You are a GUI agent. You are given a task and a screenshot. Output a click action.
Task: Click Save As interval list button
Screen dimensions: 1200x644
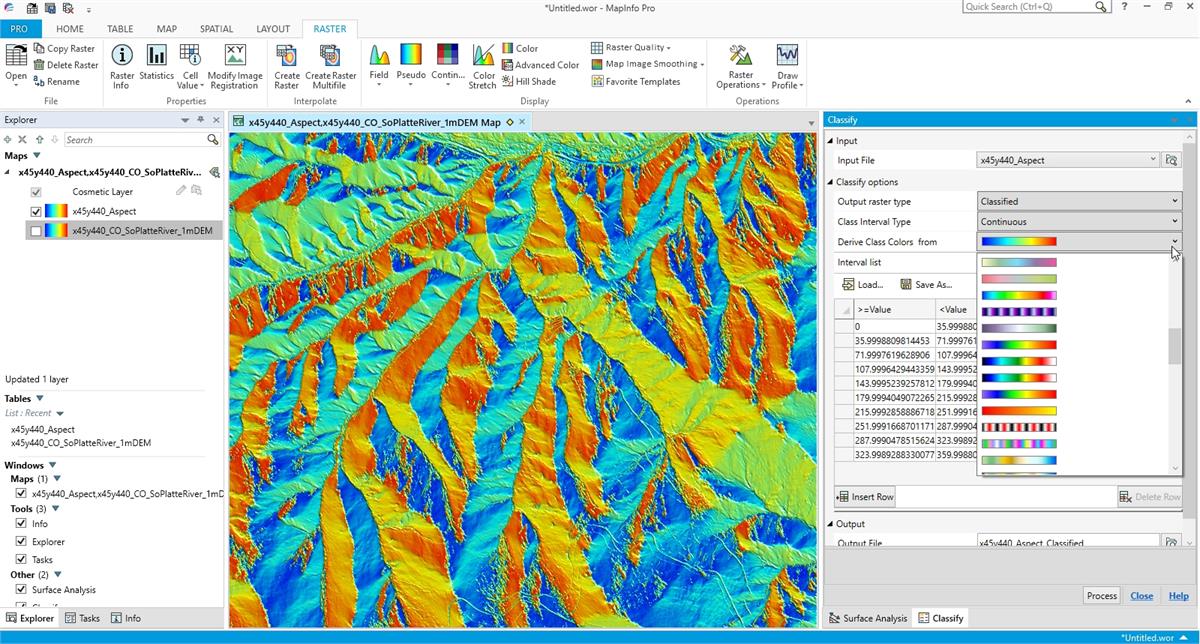(925, 285)
